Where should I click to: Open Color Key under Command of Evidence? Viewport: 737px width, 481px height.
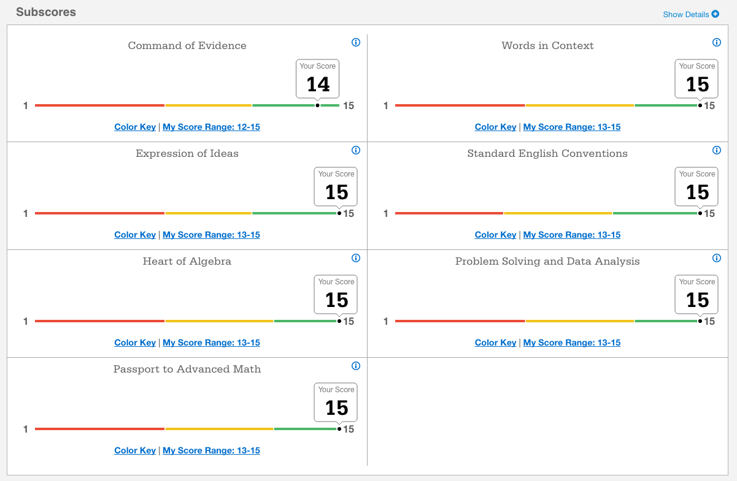tap(135, 127)
